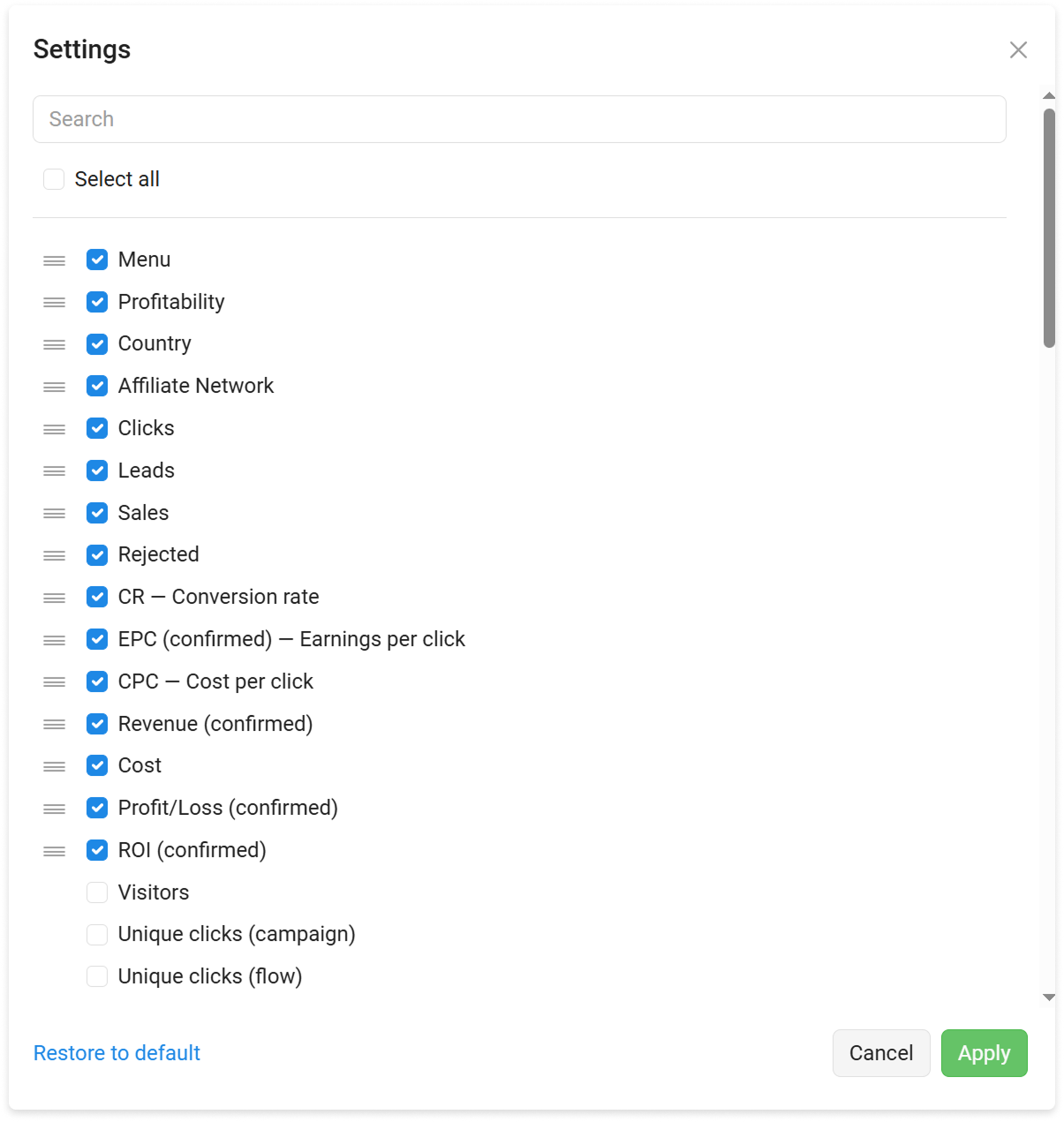This screenshot has width=1064, height=1122.
Task: Click the drag handle for Country row
Action: pyautogui.click(x=55, y=344)
